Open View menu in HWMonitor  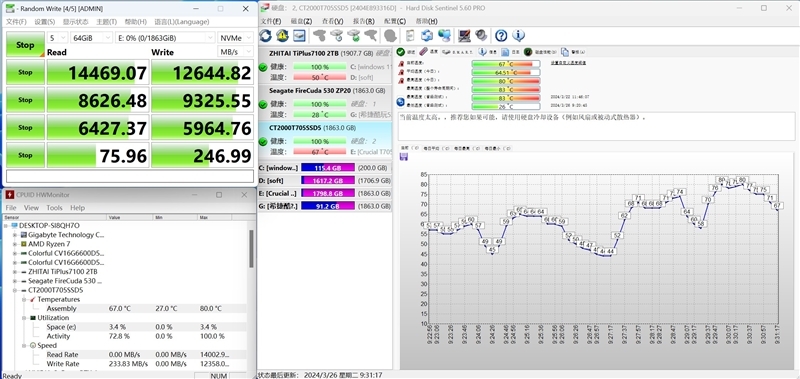pos(31,208)
